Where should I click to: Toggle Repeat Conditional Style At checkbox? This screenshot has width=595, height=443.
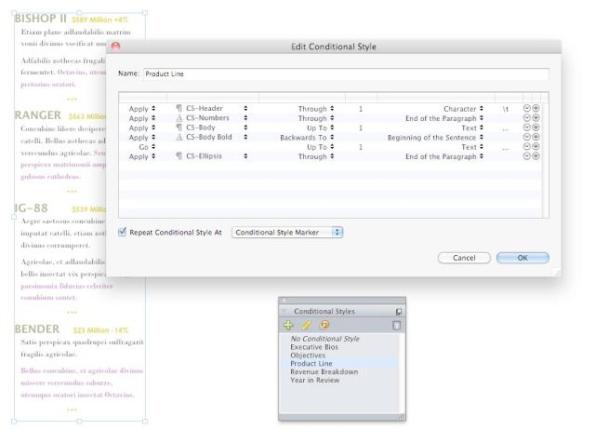[122, 232]
